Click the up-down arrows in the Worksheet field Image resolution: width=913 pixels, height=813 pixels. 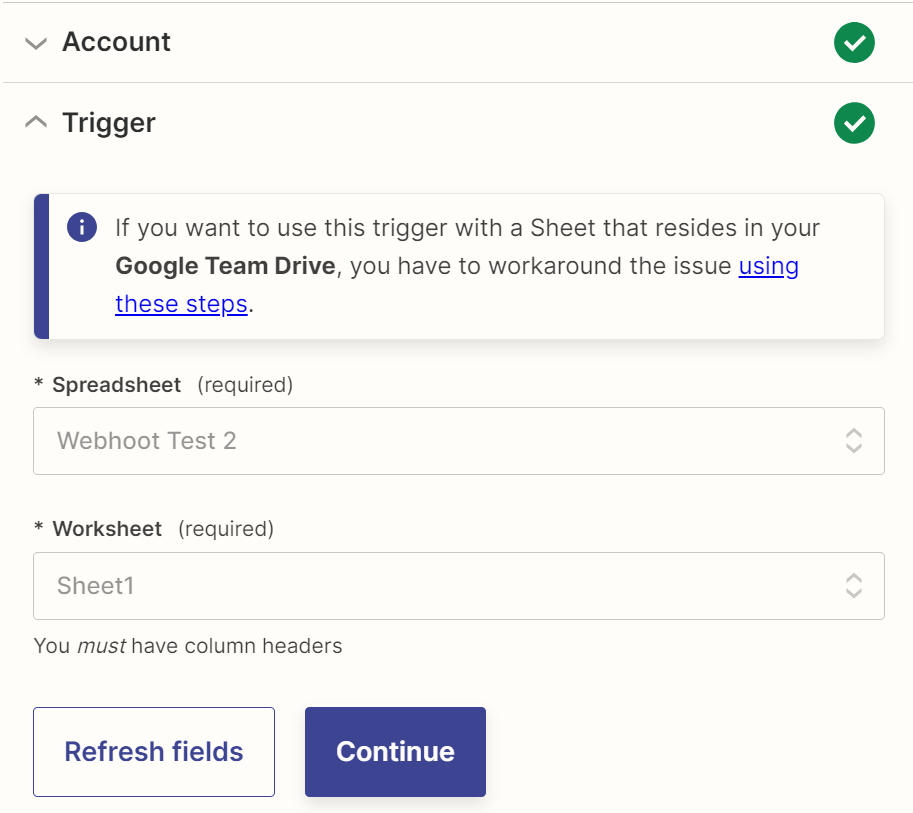853,586
